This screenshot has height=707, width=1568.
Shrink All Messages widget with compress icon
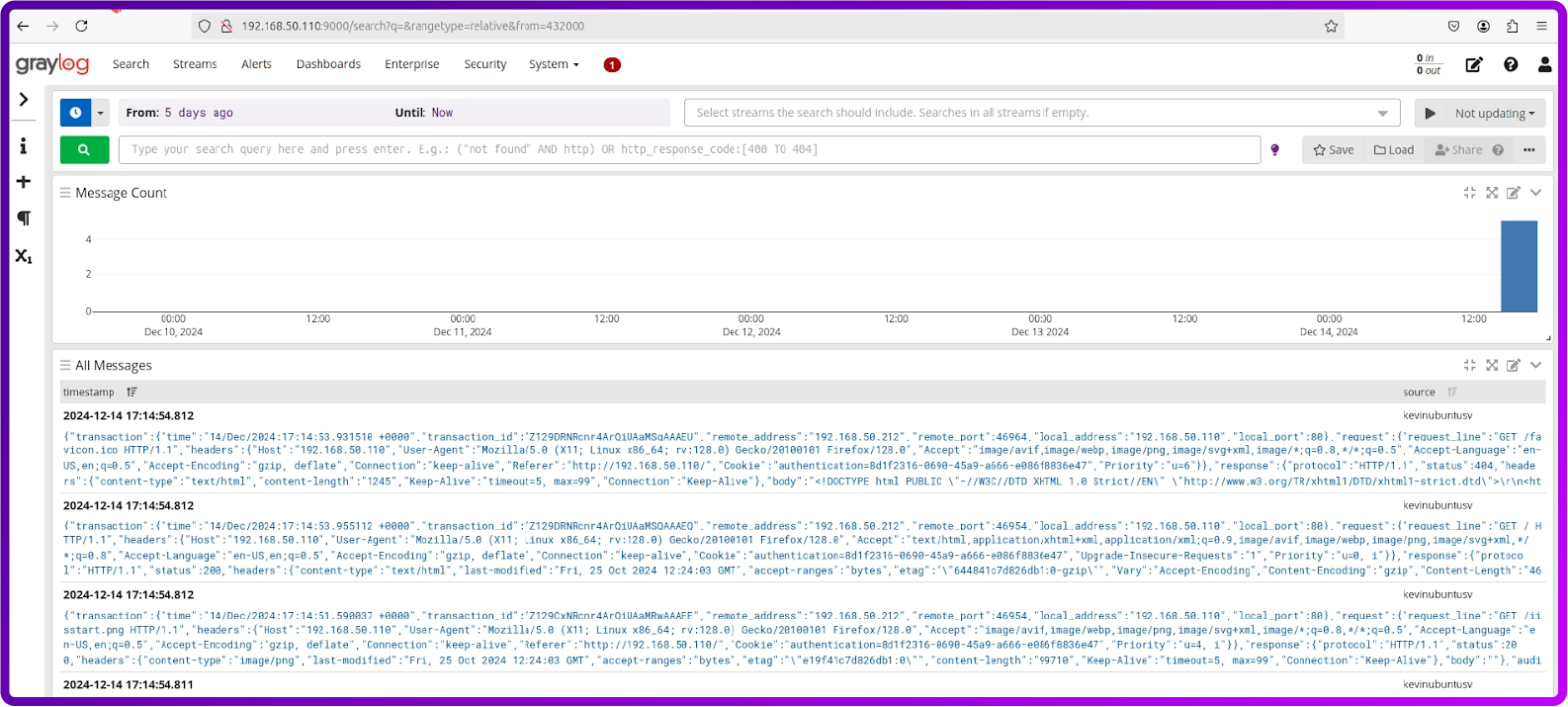[x=1469, y=365]
